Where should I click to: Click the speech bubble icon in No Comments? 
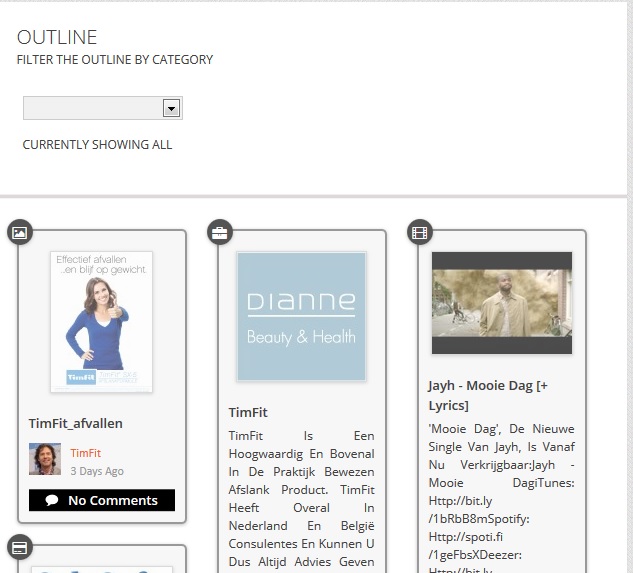pos(52,500)
